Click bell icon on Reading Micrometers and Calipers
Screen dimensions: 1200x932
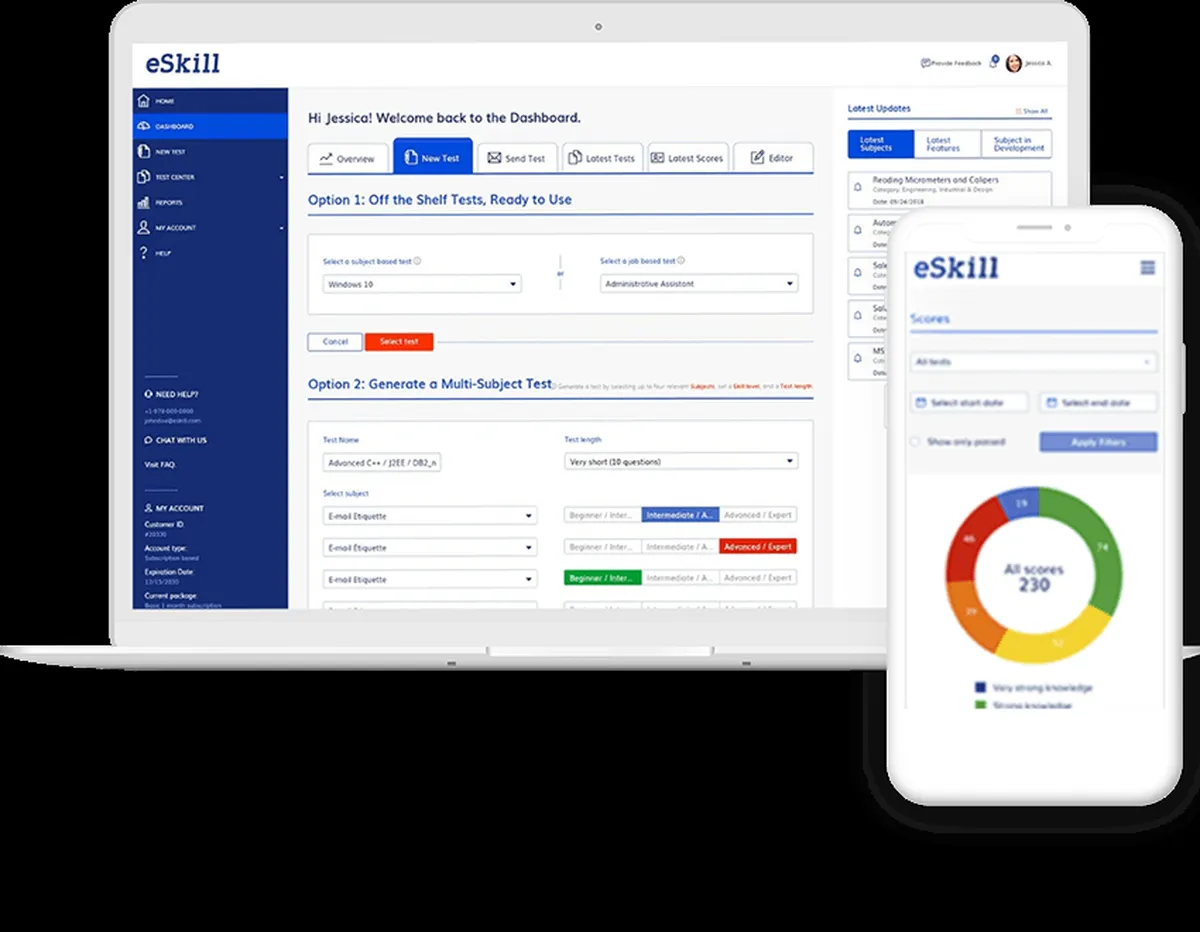coord(858,186)
